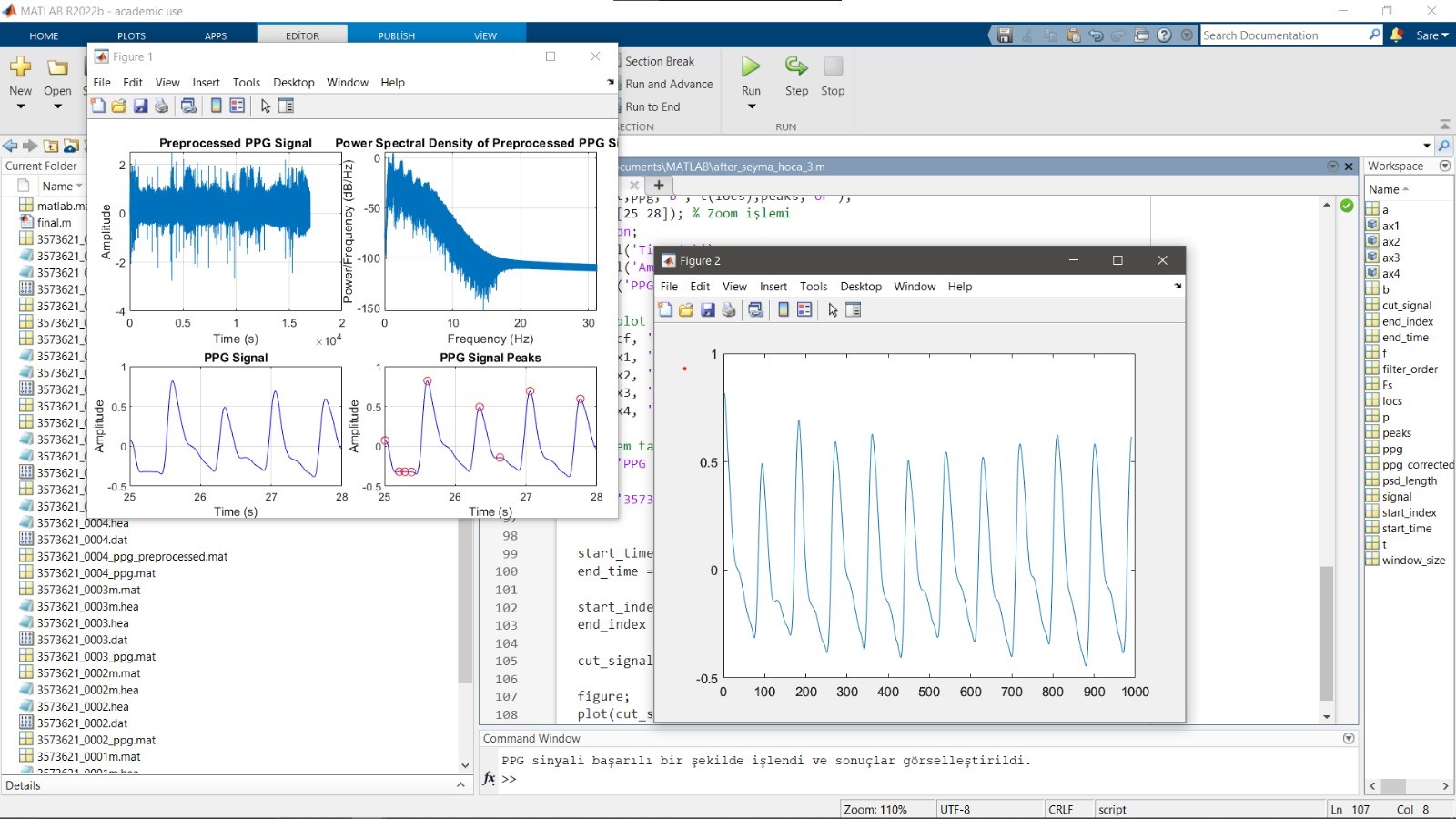Click the Insert Legend icon in Figure 2
This screenshot has width=1456, height=819.
(804, 310)
